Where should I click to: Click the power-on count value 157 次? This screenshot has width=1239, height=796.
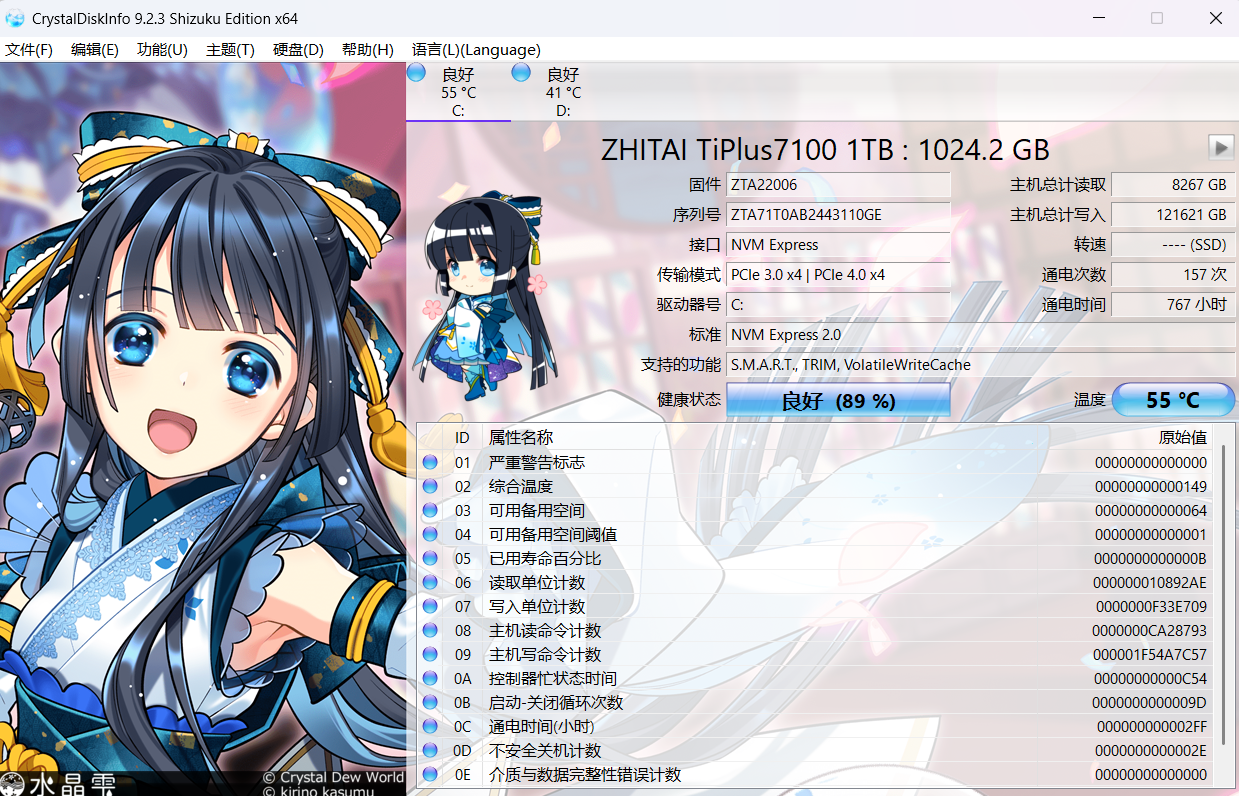tap(1173, 275)
